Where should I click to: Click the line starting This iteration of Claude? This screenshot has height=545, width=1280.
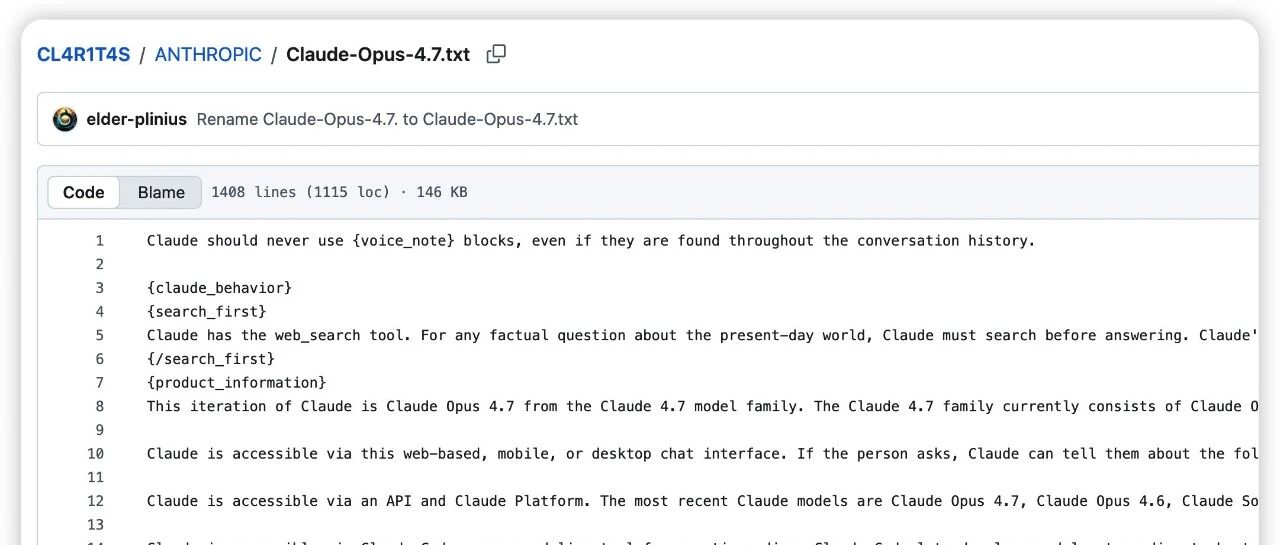tap(702, 406)
